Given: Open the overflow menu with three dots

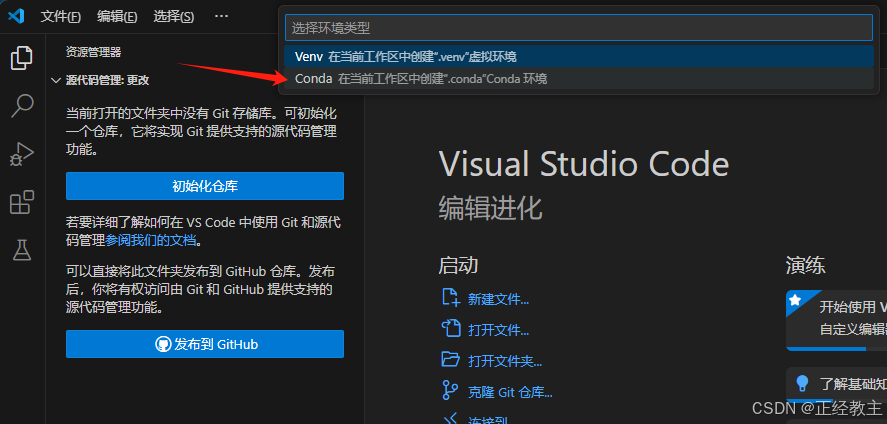Looking at the screenshot, I should click(x=221, y=16).
